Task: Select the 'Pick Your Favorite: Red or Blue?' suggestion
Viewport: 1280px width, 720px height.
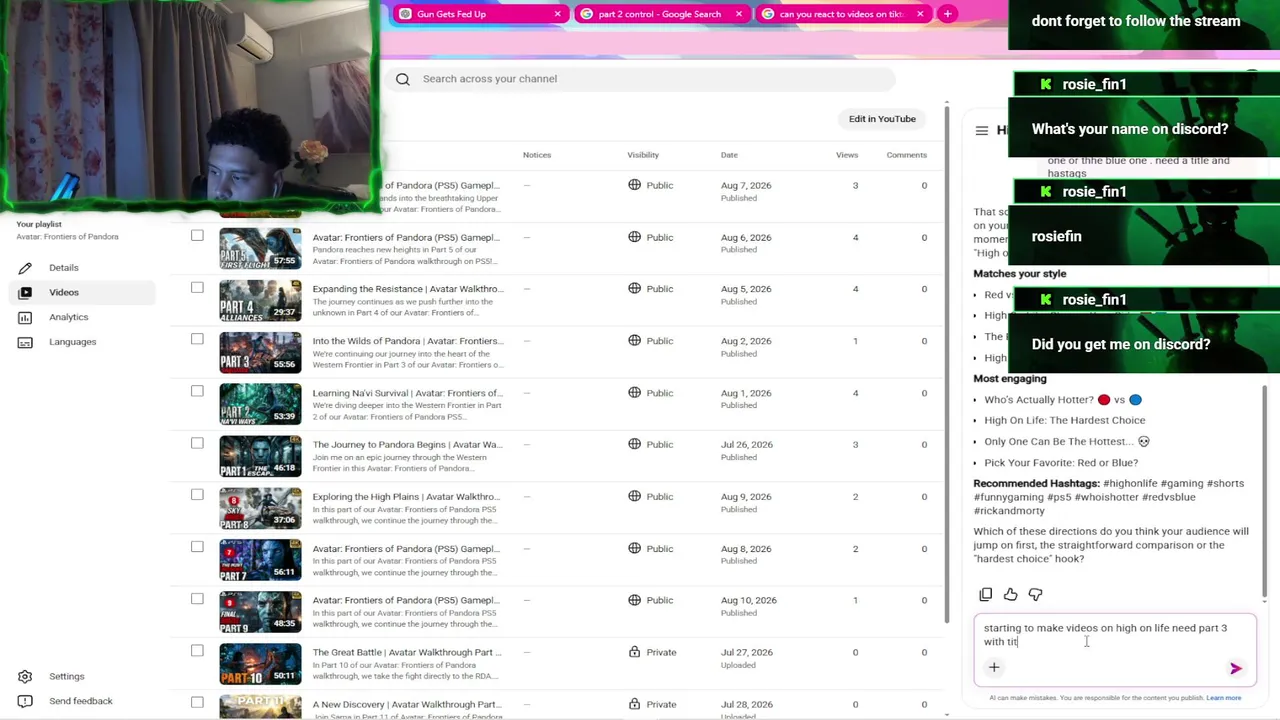Action: [x=1061, y=463]
